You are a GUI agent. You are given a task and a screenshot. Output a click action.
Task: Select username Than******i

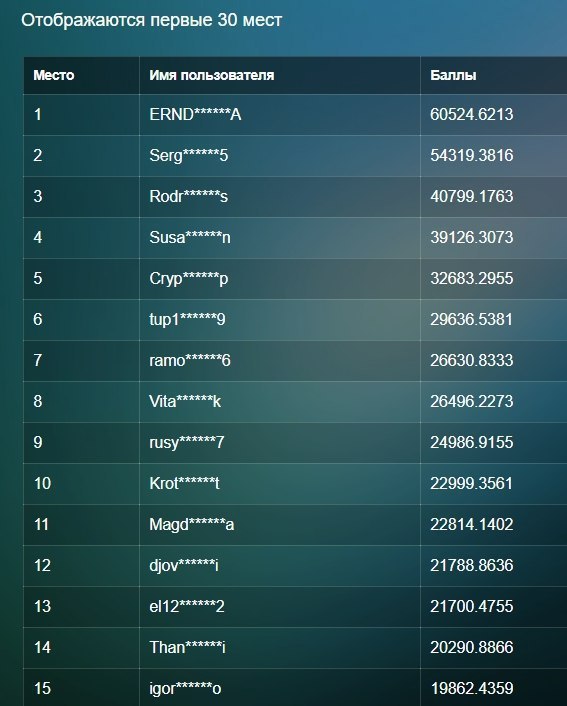click(x=188, y=647)
